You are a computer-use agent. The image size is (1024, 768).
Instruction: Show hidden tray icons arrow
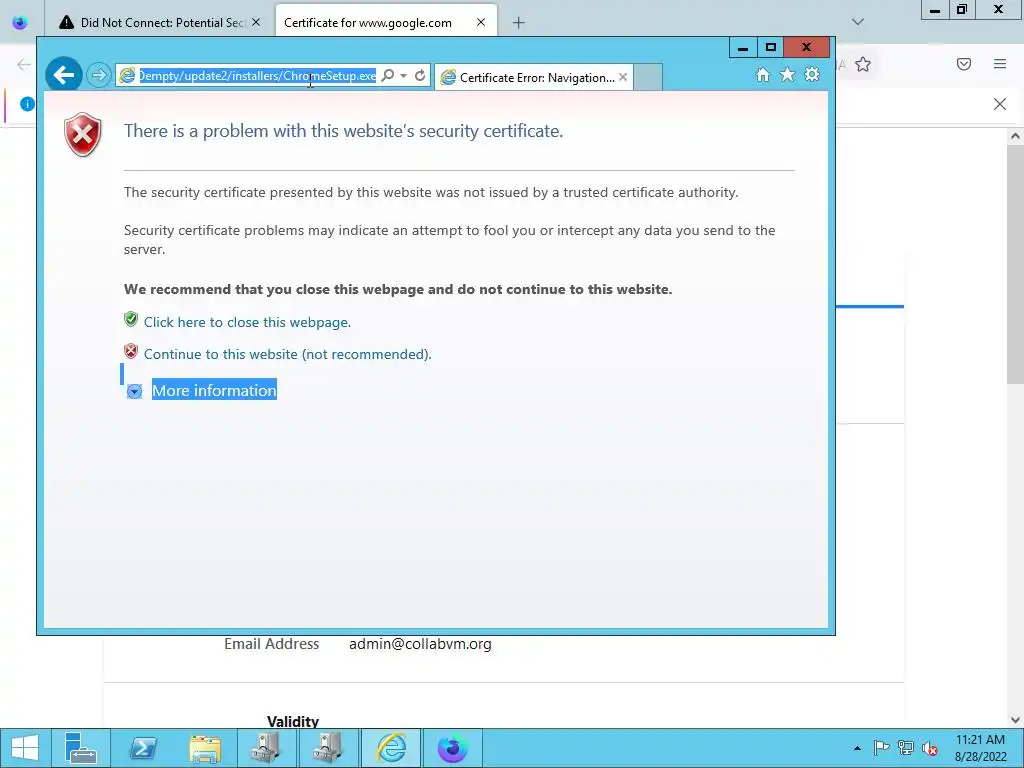click(857, 748)
